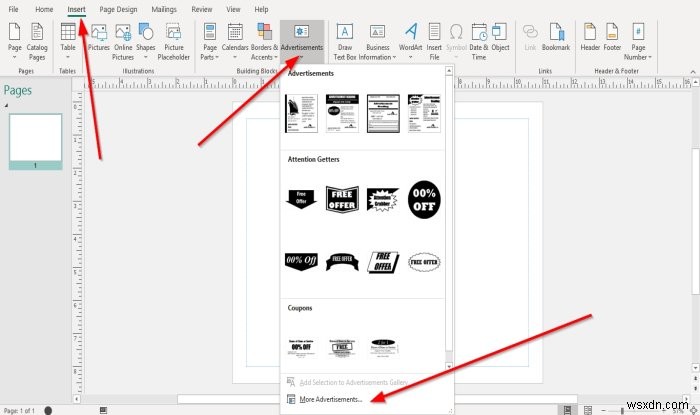Open the File menu tab
700x415 pixels.
click(13, 9)
